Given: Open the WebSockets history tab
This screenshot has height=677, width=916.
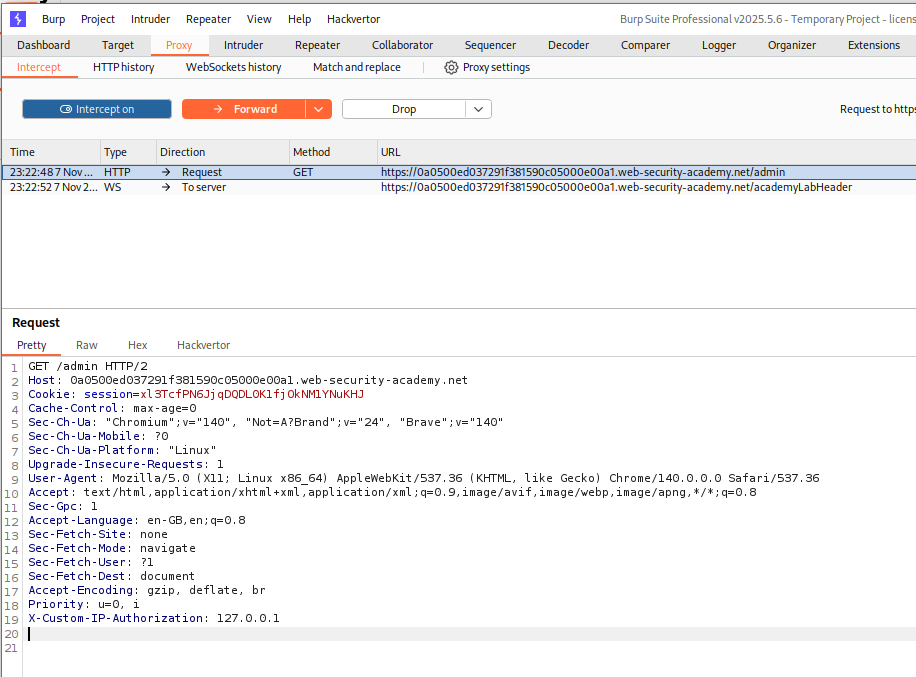Looking at the screenshot, I should click(233, 67).
